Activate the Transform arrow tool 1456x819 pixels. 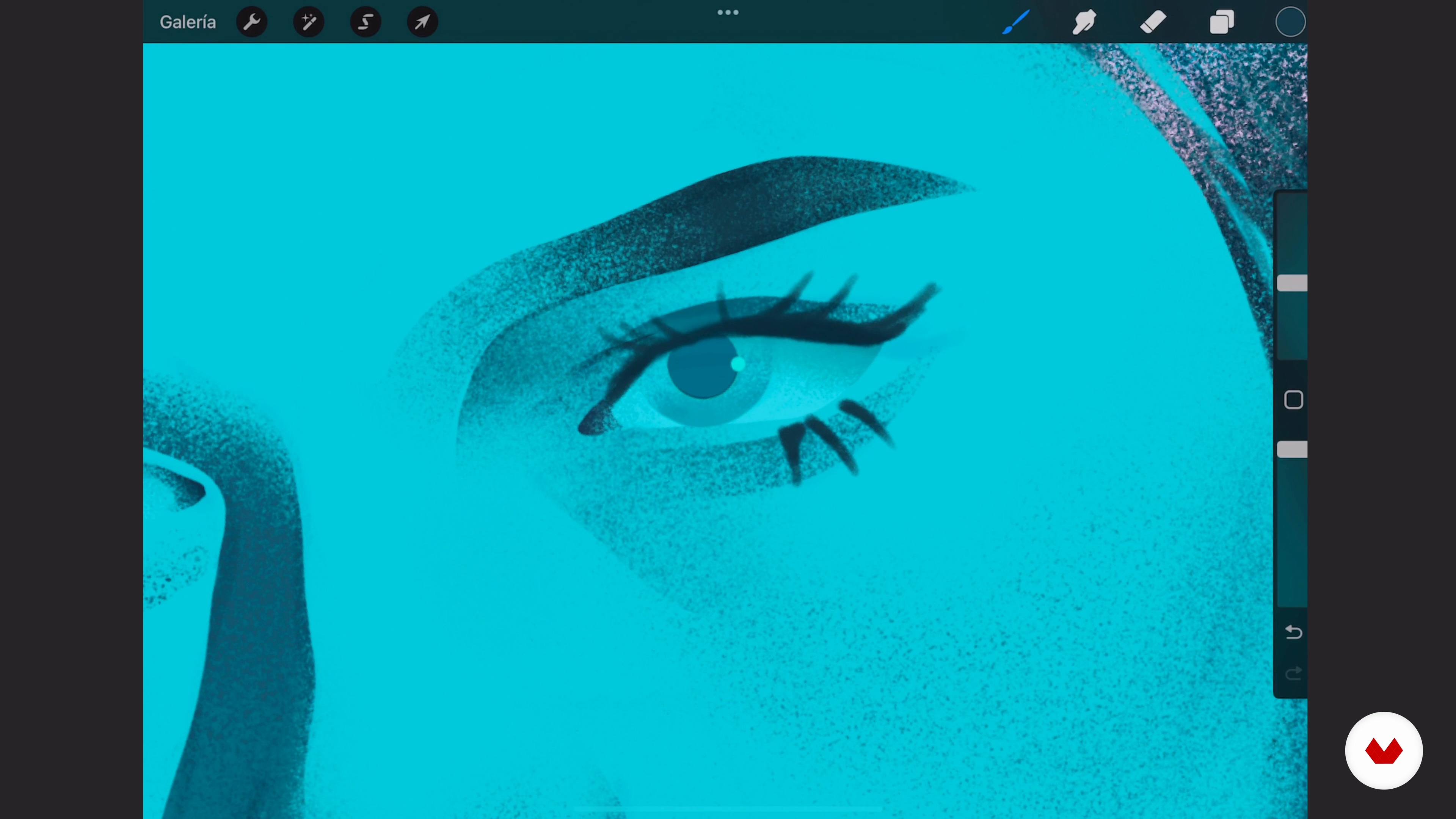coord(423,22)
